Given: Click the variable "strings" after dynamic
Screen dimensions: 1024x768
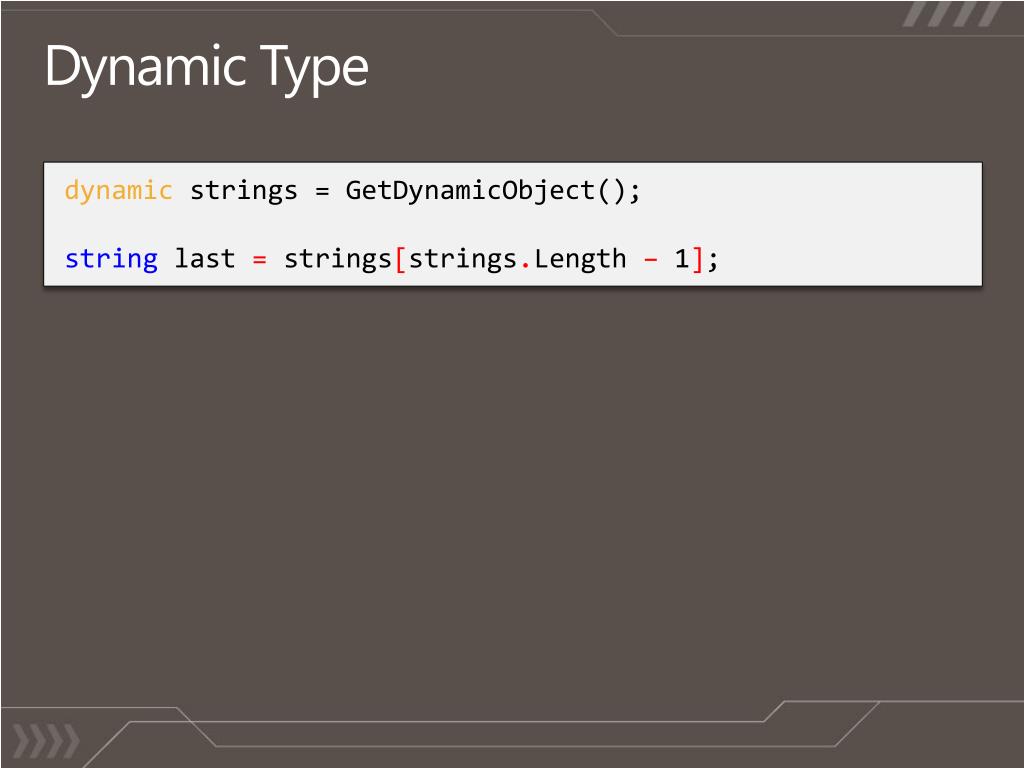Looking at the screenshot, I should [x=244, y=191].
